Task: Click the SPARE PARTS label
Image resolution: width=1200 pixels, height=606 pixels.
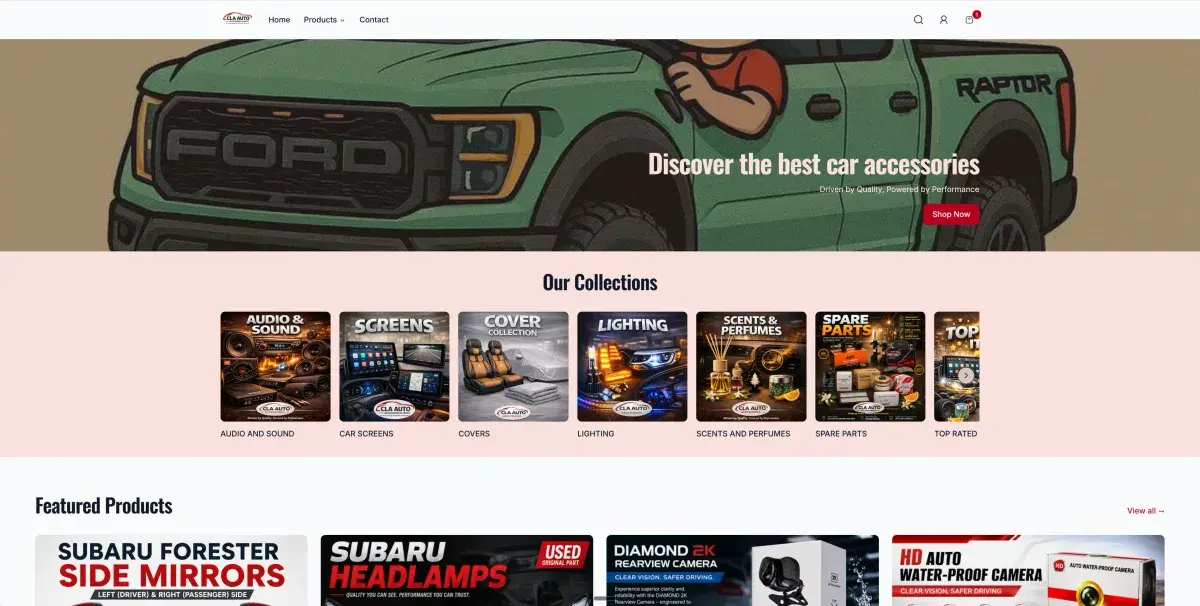Action: 841,434
